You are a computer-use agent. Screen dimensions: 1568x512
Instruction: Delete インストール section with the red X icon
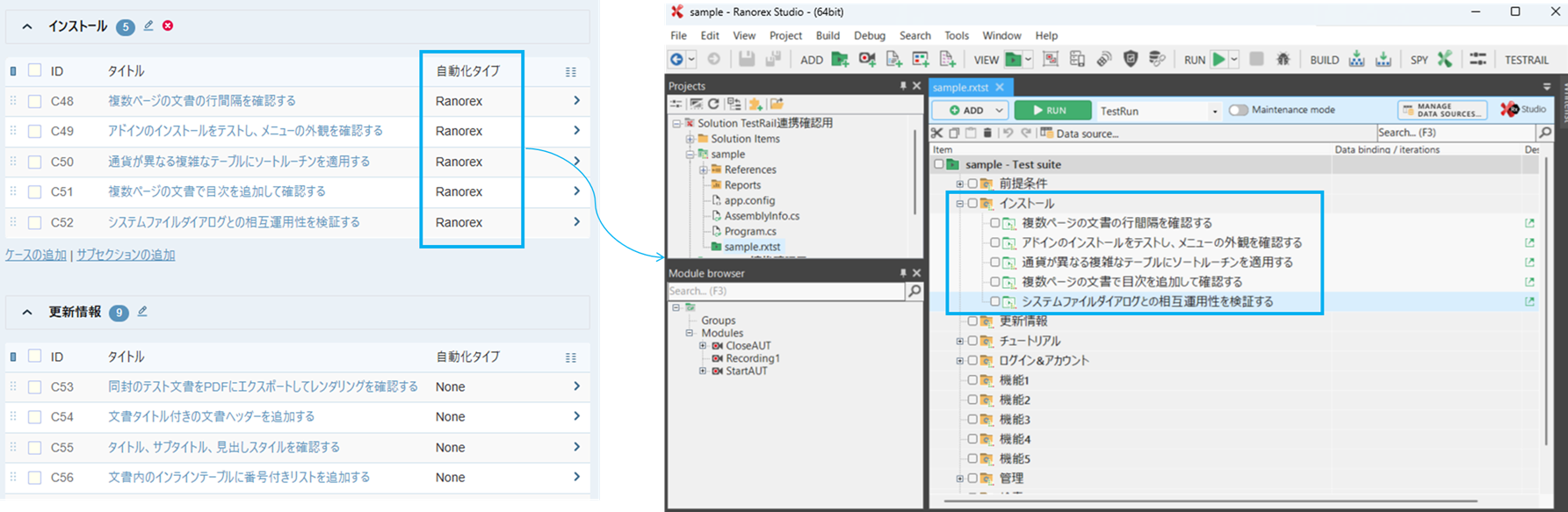click(x=168, y=26)
